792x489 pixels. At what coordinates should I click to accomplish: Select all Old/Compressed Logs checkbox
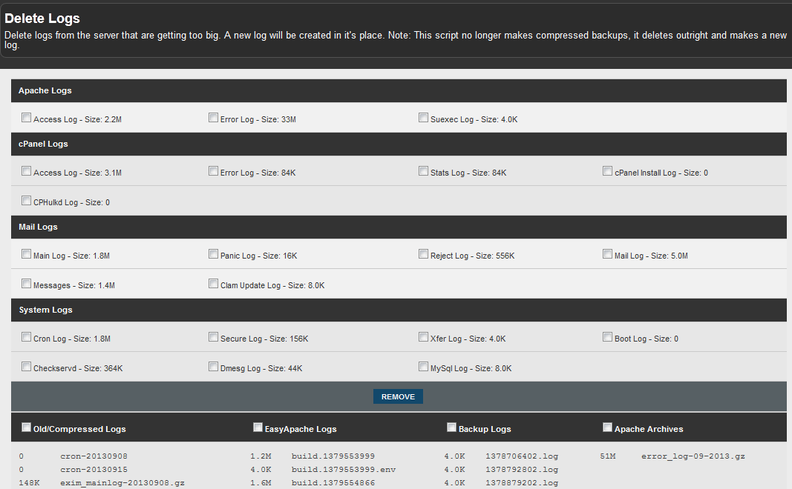[x=26, y=428]
